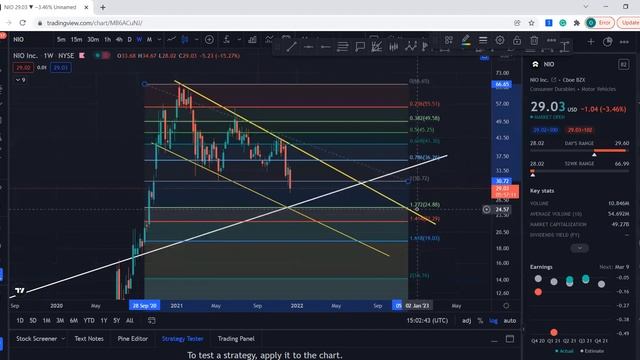
Task: Click the bars pattern tool icon
Action: coord(394,47)
